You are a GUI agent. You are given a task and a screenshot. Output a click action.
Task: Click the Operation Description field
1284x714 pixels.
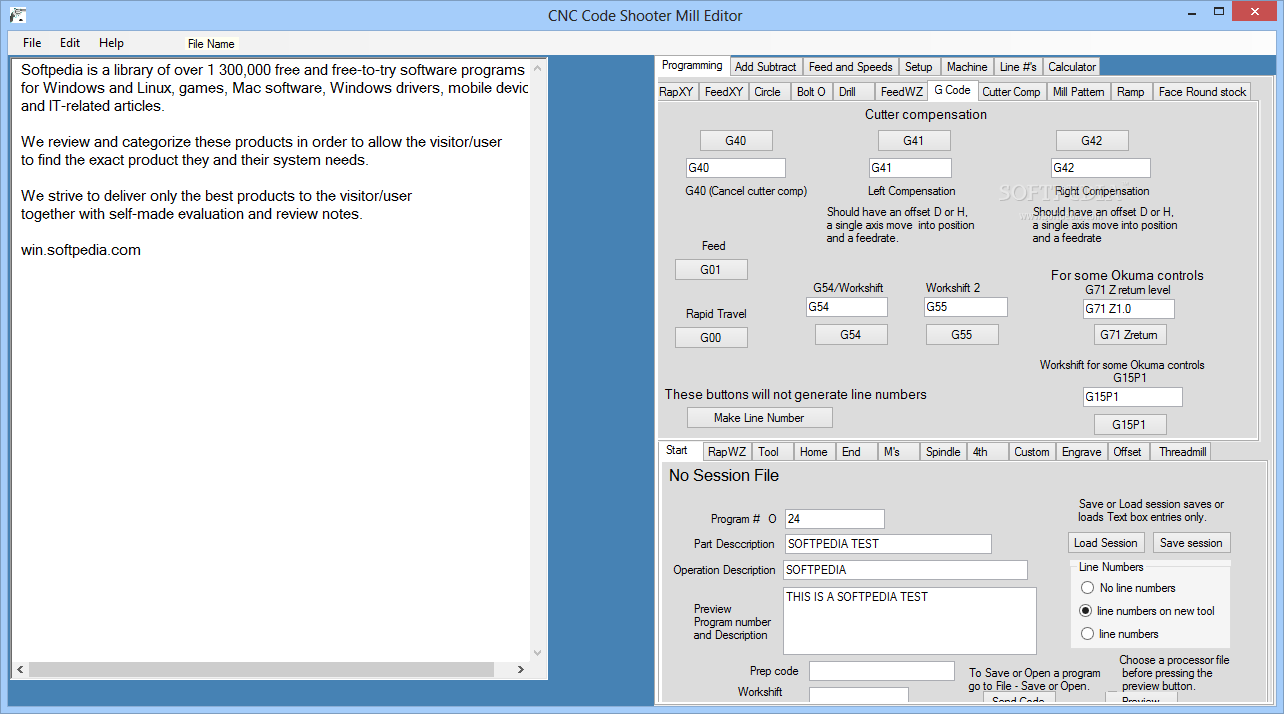coord(905,570)
